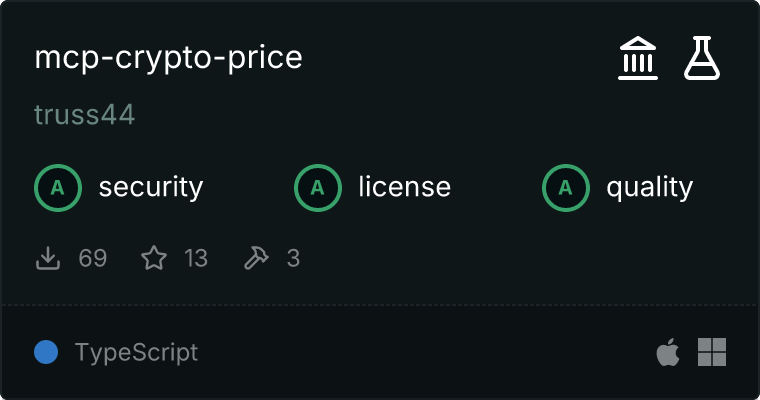Click the security grade A badge
Screen dimensions: 760x400
coord(58,187)
